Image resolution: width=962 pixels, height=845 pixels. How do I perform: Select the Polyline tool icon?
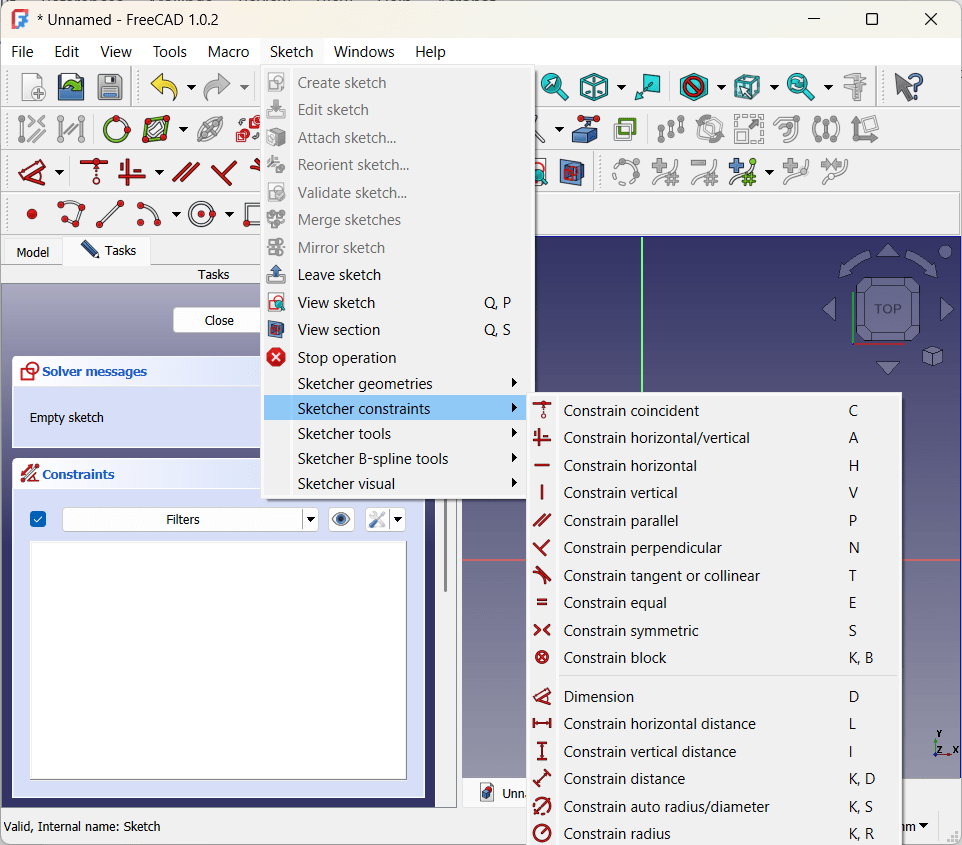[x=71, y=214]
